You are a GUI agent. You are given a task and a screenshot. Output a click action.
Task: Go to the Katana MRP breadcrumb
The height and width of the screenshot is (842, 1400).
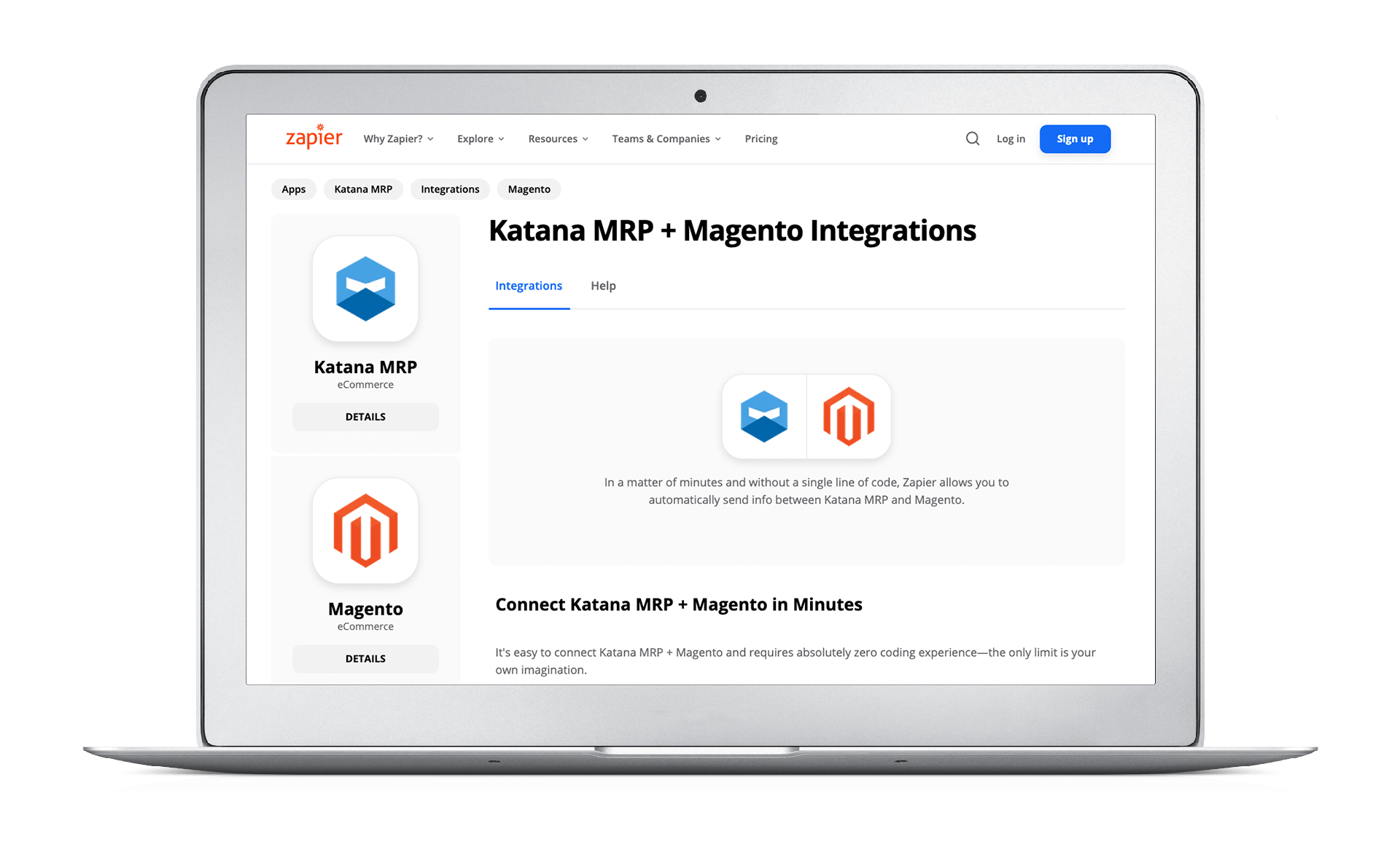363,189
